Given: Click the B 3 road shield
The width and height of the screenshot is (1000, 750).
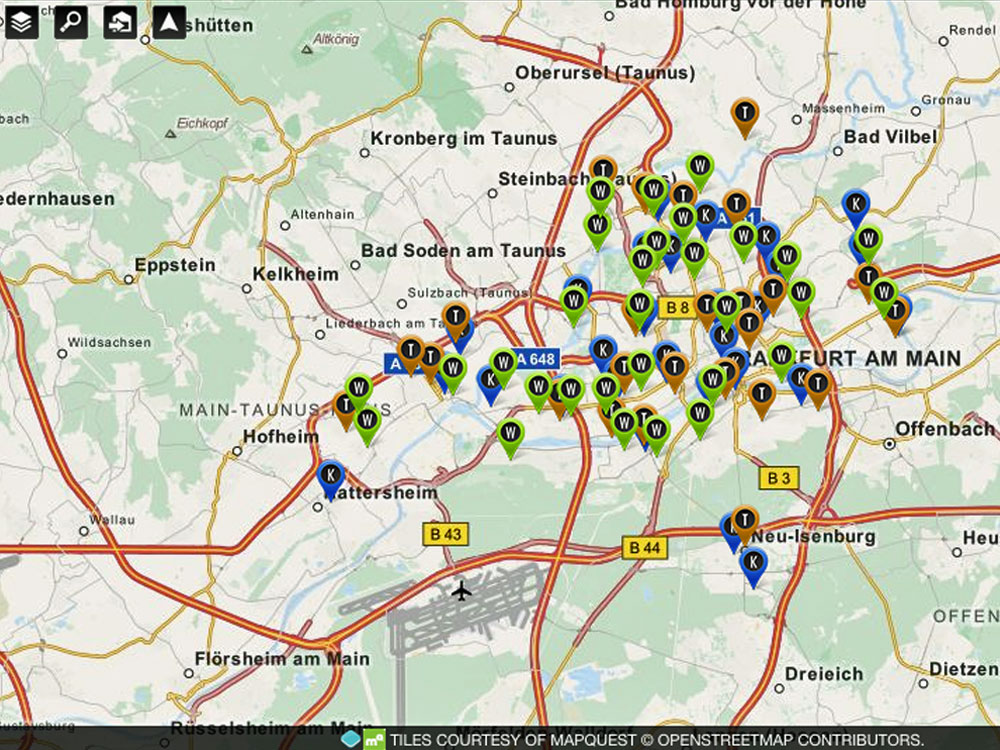Looking at the screenshot, I should [x=778, y=478].
